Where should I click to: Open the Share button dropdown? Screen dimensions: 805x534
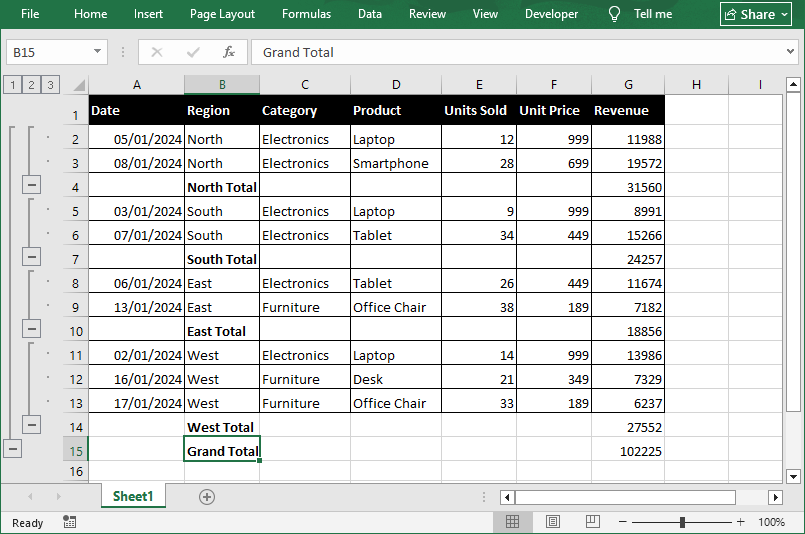tap(784, 14)
